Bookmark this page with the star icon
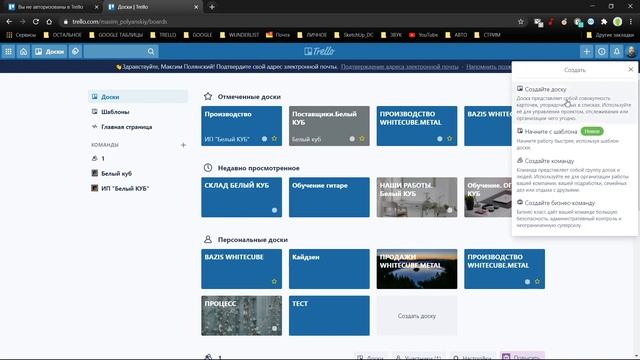The height and width of the screenshot is (360, 640). point(520,22)
